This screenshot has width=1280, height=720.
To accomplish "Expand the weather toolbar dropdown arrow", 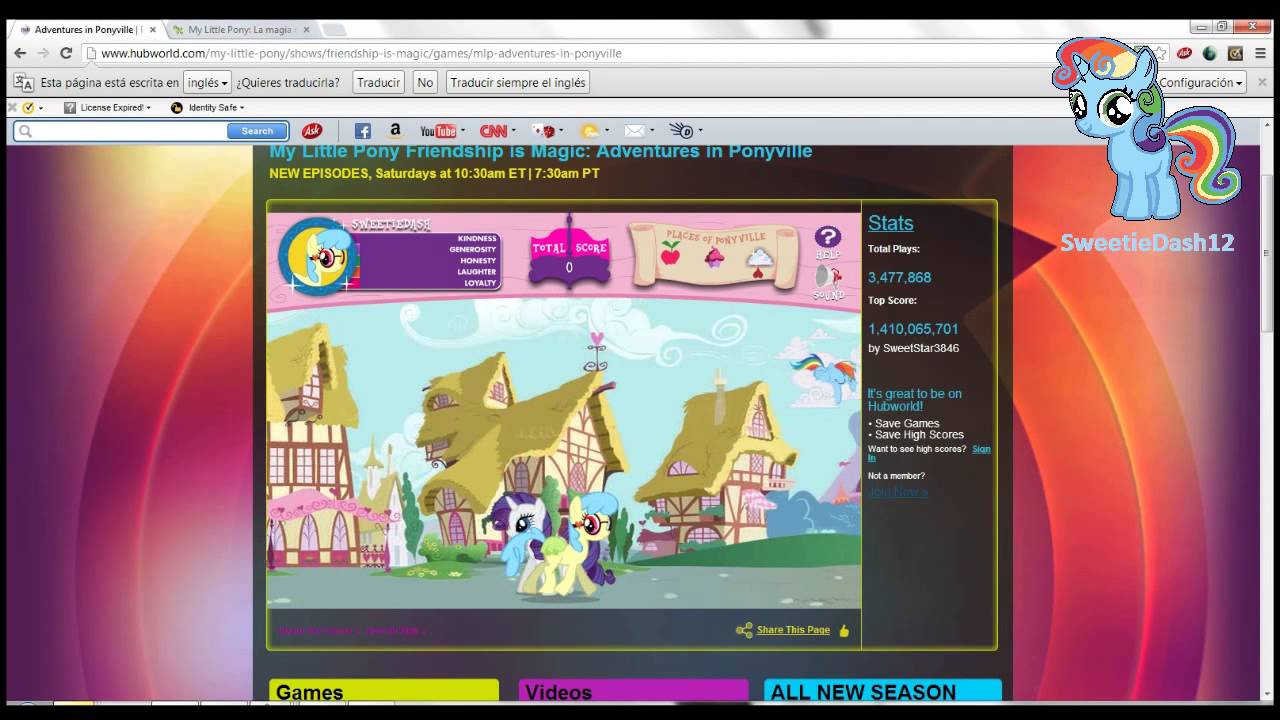I will click(x=607, y=131).
